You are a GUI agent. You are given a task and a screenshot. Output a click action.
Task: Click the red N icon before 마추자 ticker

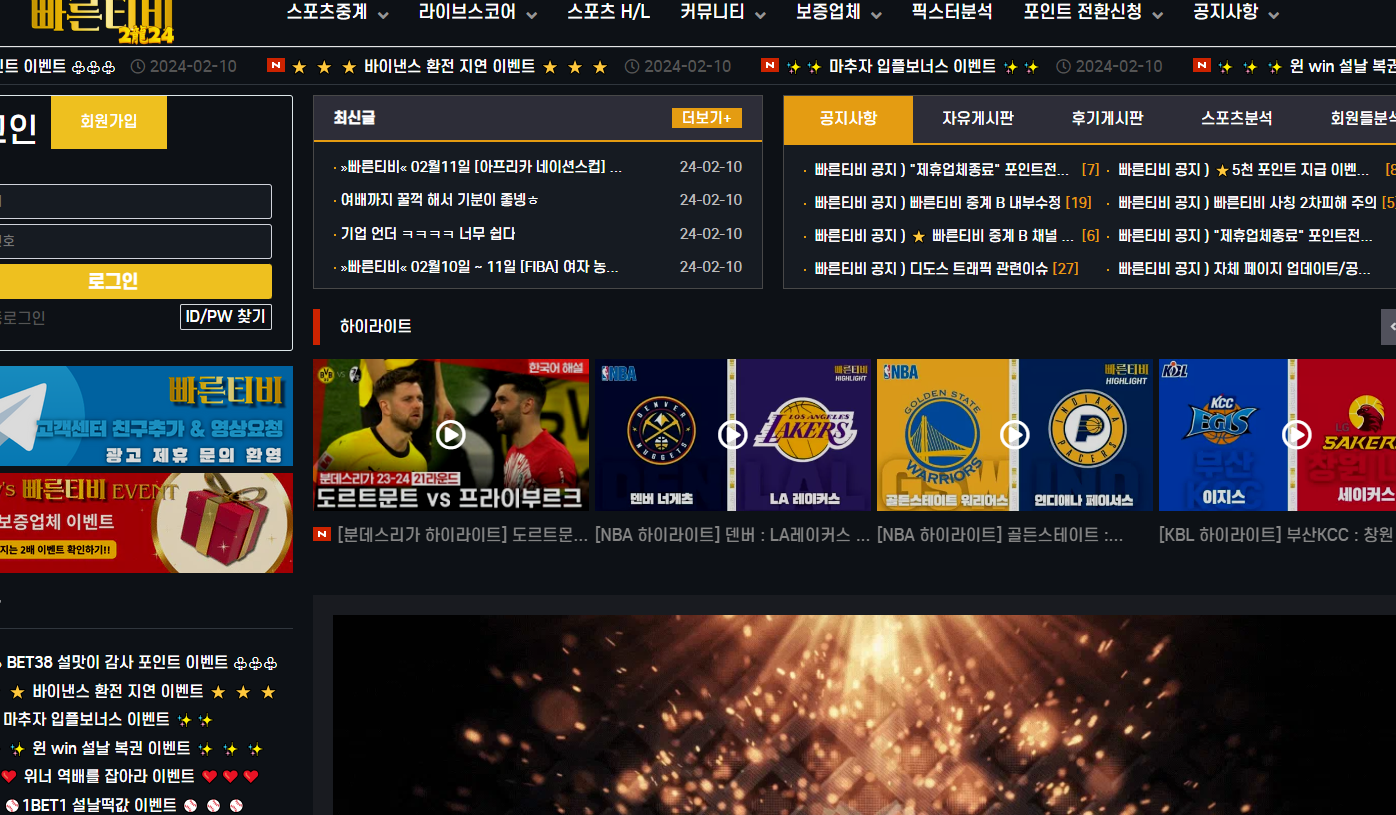coord(770,66)
